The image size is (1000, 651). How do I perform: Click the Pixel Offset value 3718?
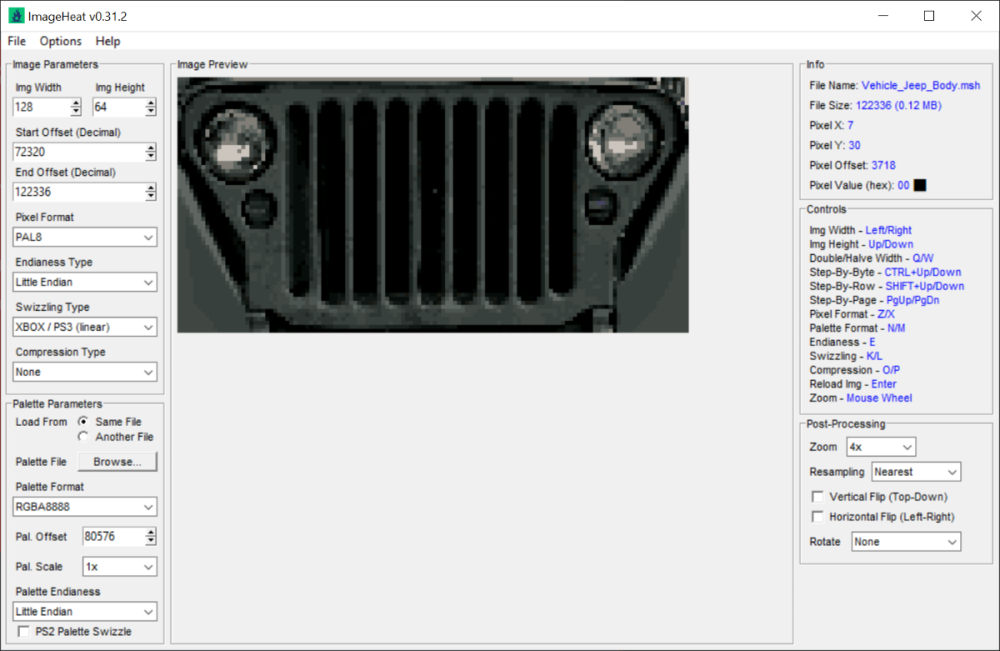[x=883, y=165]
